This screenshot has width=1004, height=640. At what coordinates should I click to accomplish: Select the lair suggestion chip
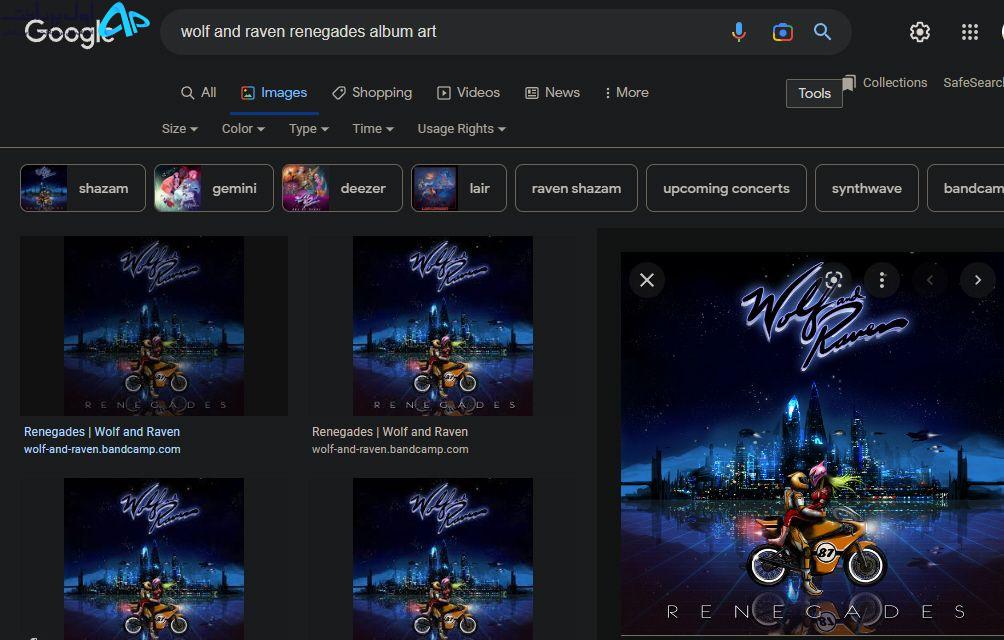tap(458, 188)
